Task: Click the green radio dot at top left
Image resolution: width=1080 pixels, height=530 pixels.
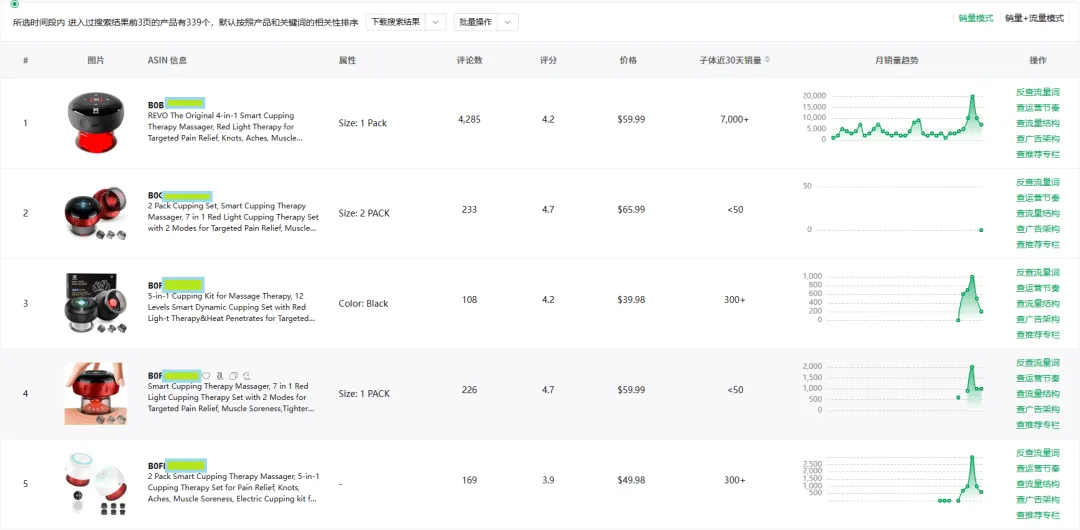Action: (14, 4)
